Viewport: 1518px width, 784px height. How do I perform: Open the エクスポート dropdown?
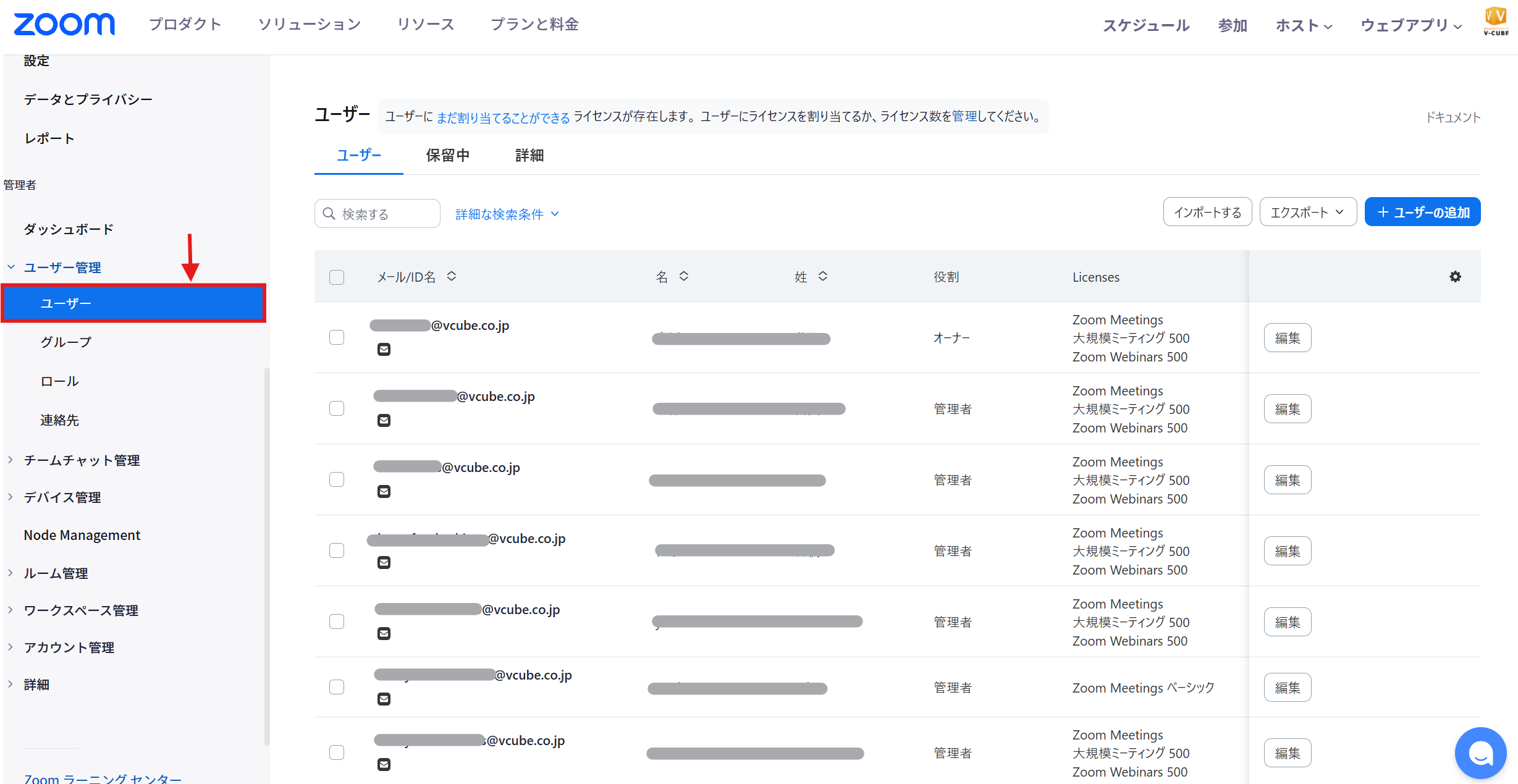coord(1308,212)
